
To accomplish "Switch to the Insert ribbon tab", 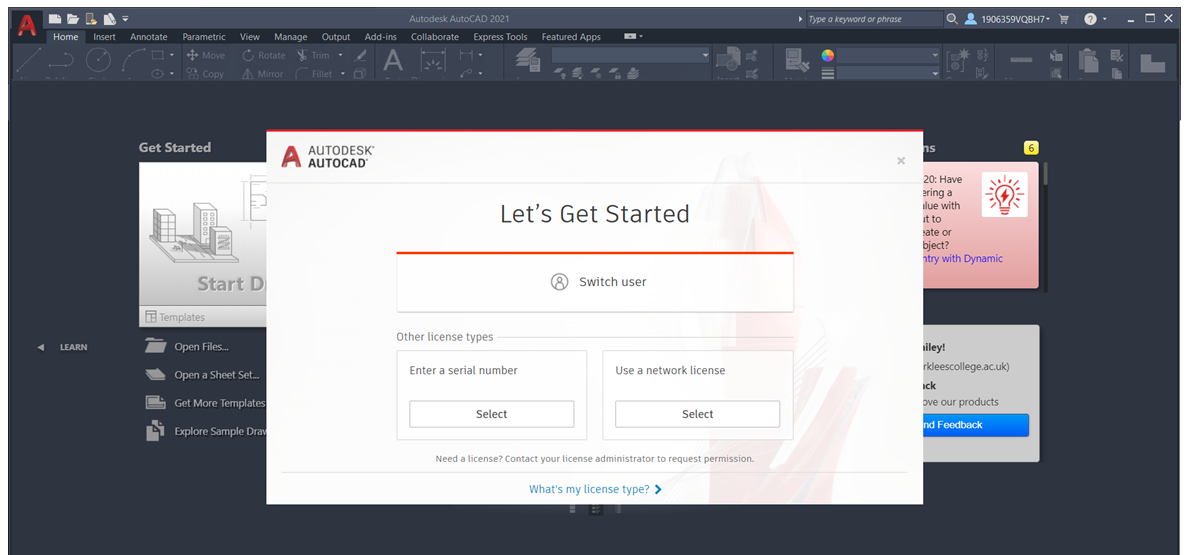I will pos(104,36).
